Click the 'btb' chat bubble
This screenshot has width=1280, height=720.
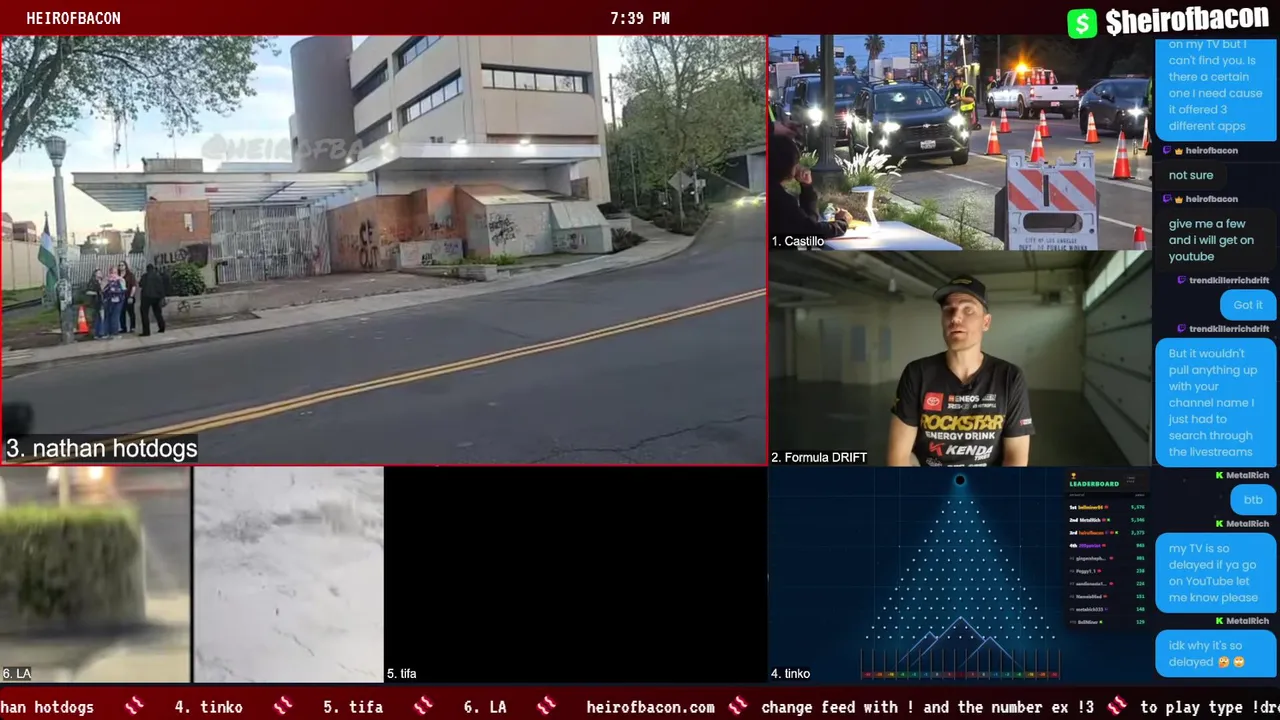point(1253,500)
